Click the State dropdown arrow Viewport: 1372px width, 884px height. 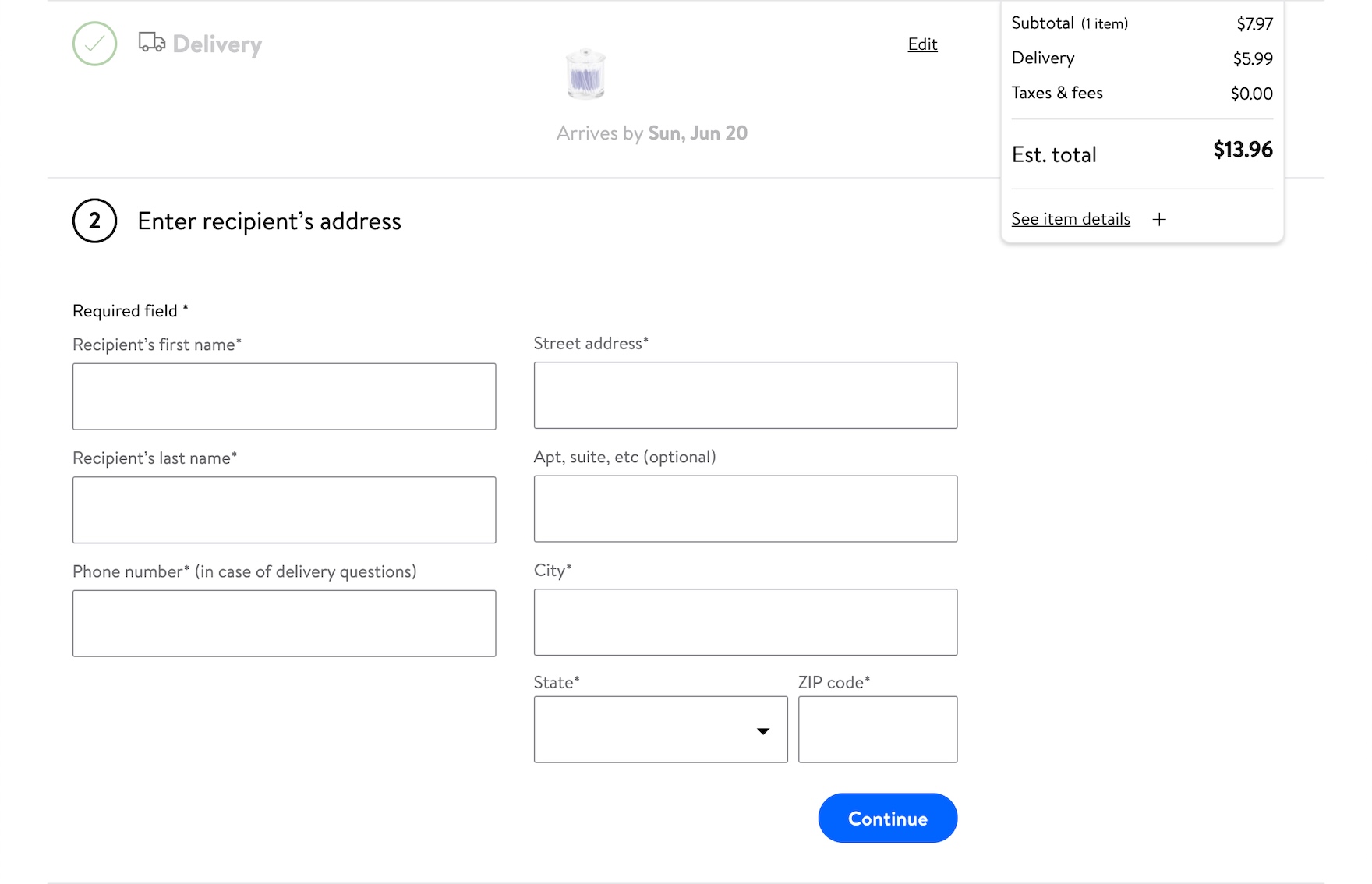point(763,731)
